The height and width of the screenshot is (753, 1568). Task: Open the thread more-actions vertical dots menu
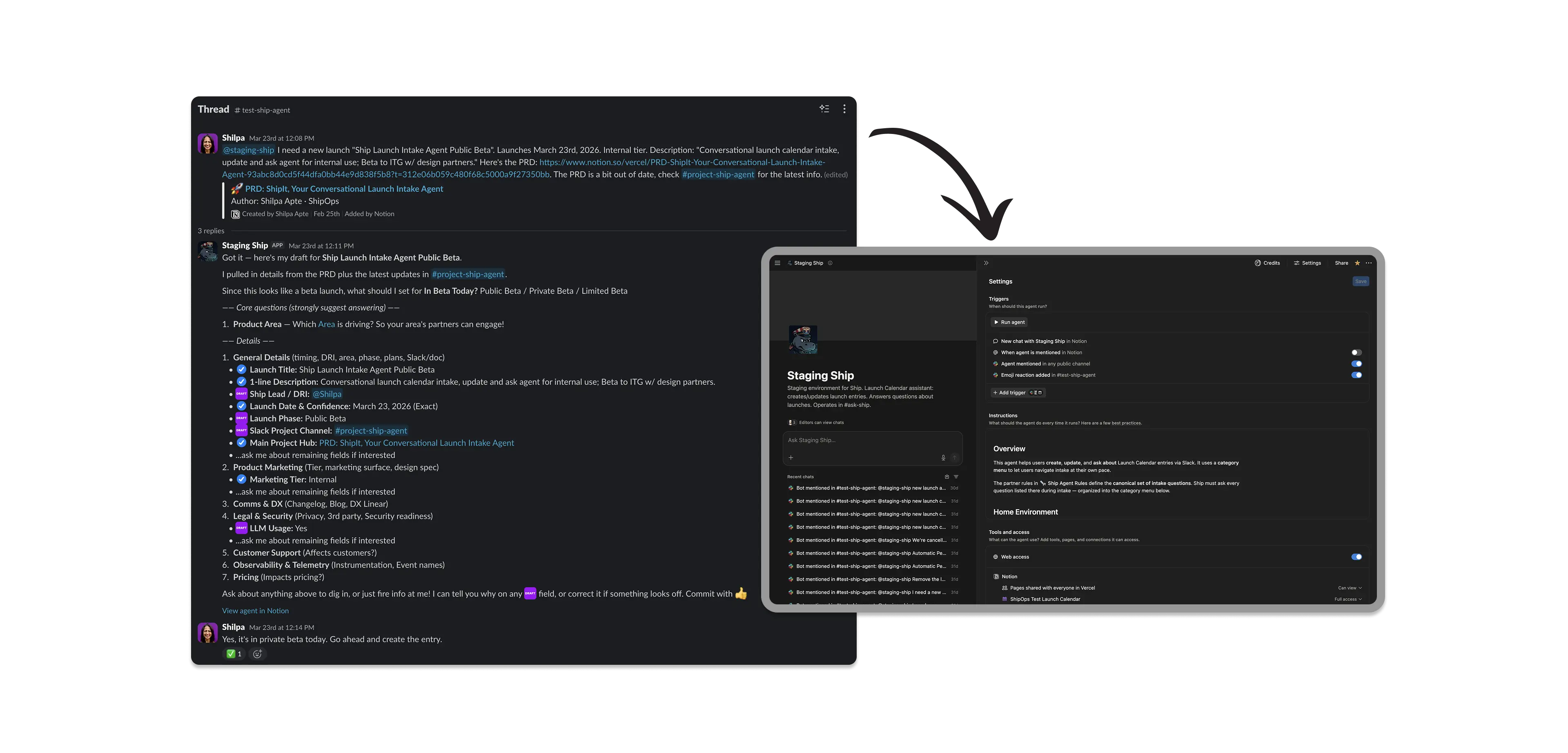tap(844, 109)
